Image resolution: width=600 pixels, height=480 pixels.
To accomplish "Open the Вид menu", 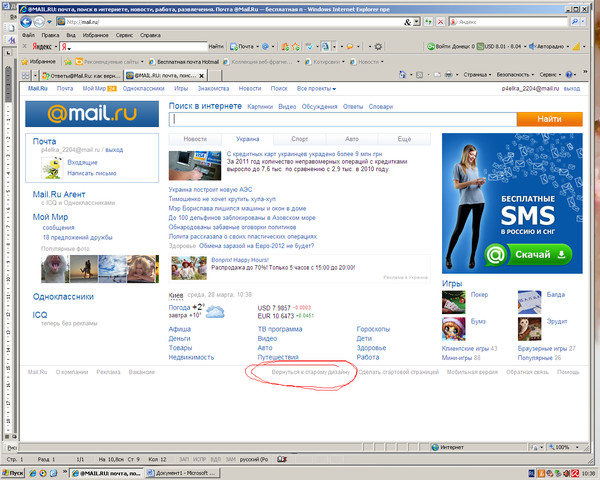I will point(71,35).
